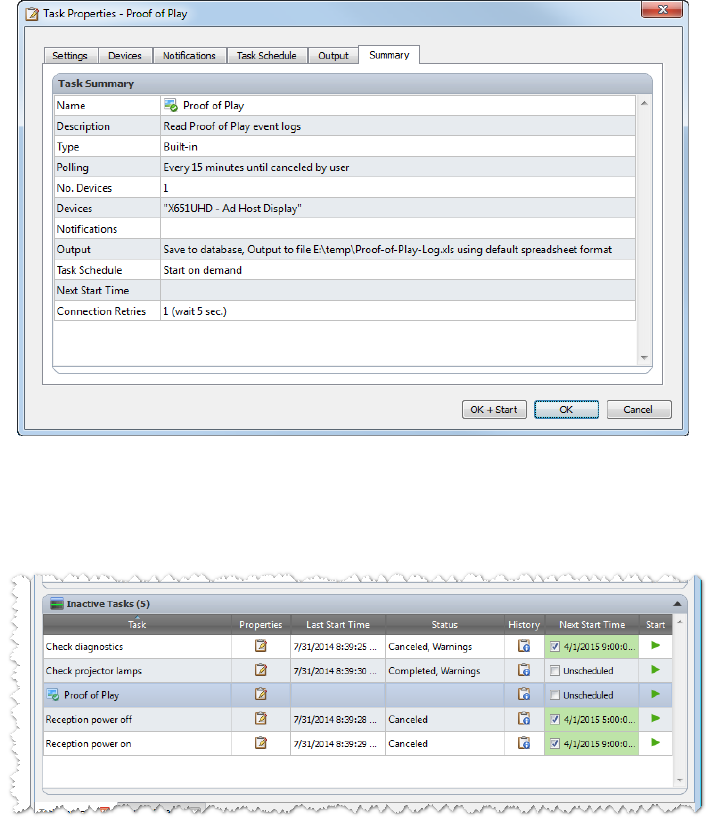Click the Proof of Play icon in summary Name row
This screenshot has height=822, width=706.
[171, 105]
